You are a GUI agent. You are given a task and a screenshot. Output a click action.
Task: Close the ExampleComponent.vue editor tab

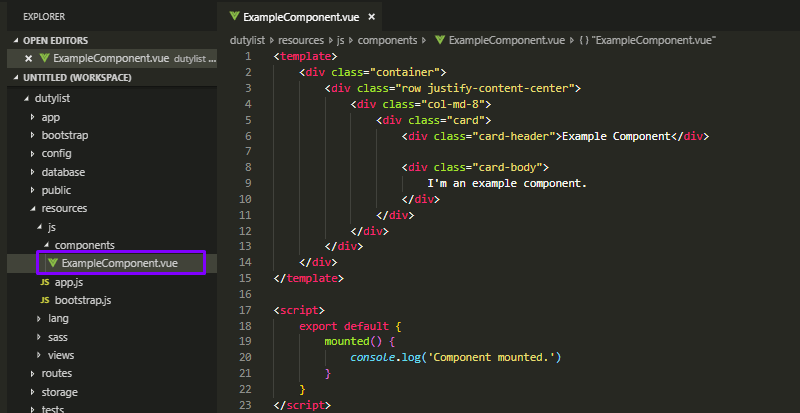pos(371,17)
